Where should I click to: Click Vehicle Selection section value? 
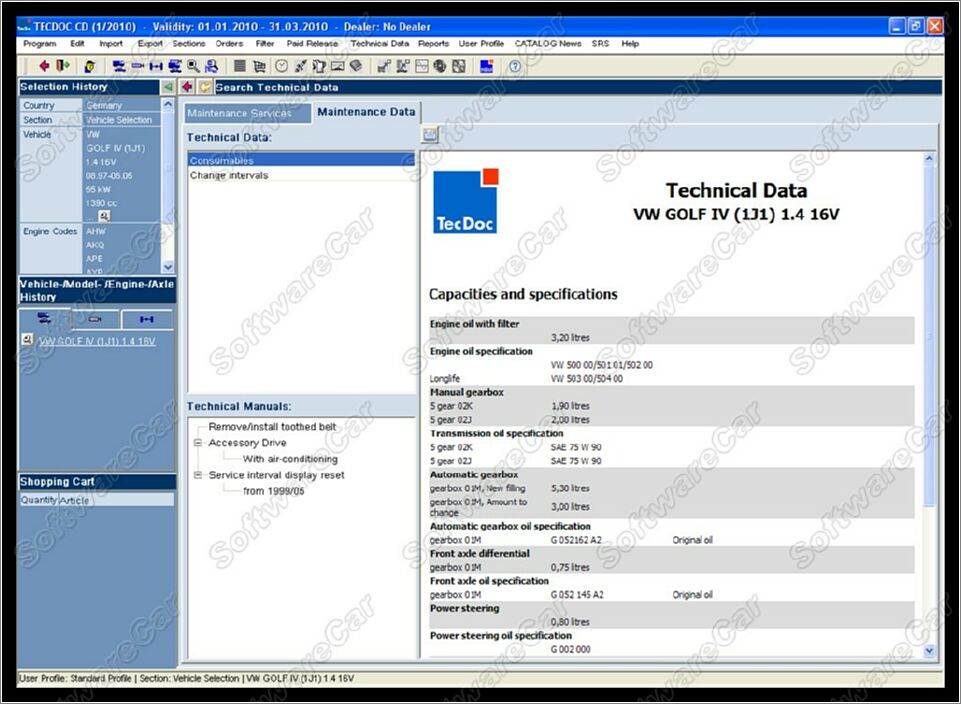(119, 120)
